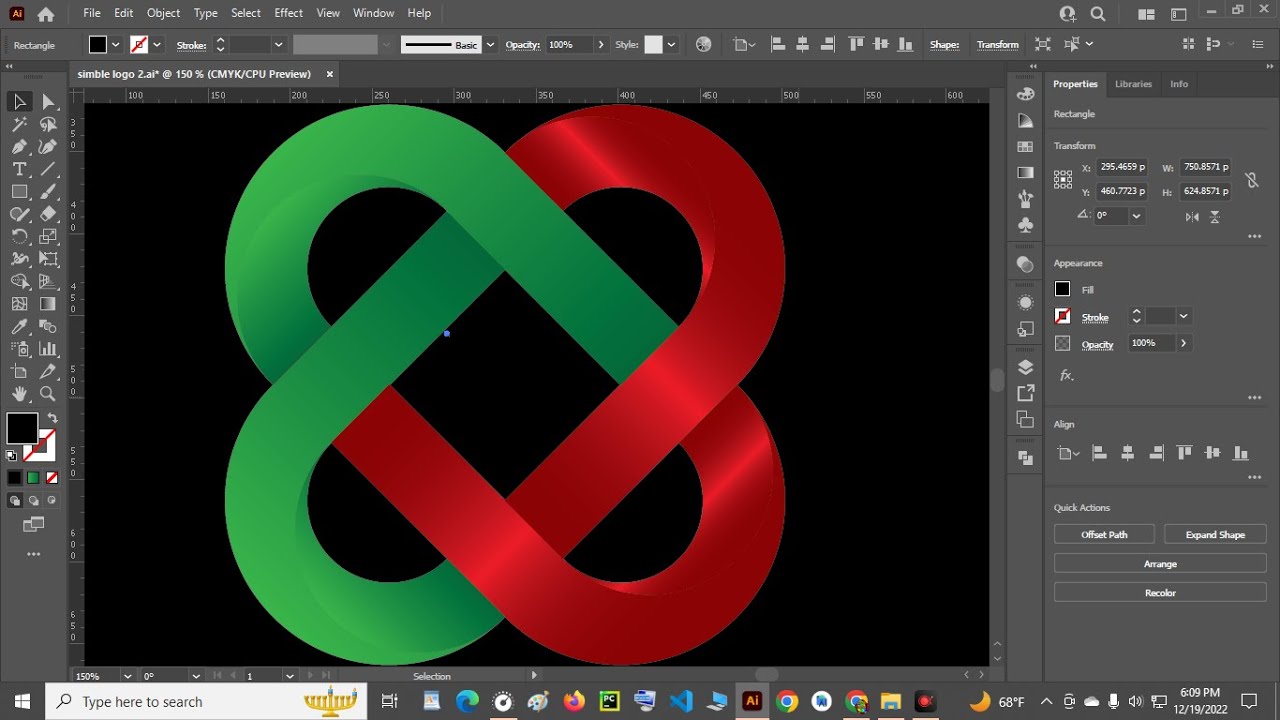Expand the Opacity options arrow in the Appearance section
This screenshot has width=1280, height=720.
click(x=1183, y=343)
